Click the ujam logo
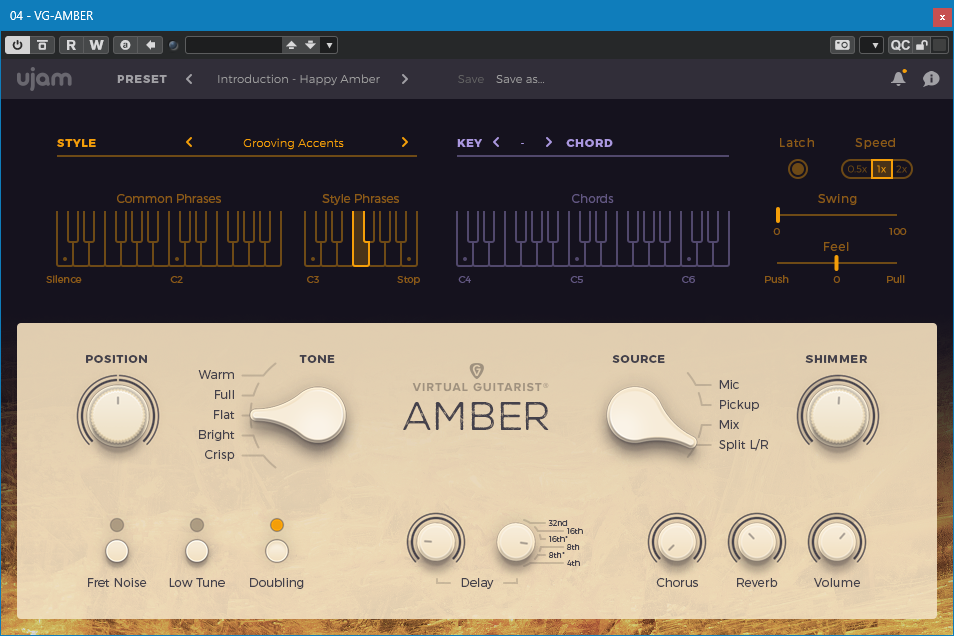954x636 pixels. 44,79
